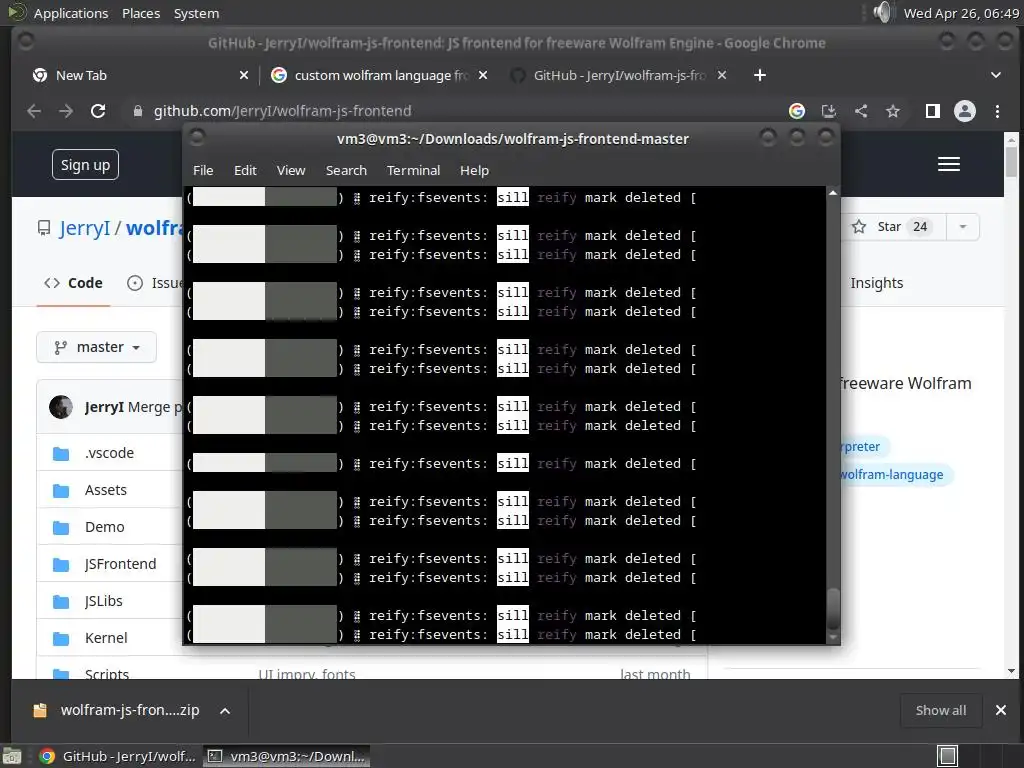Close the New Tab tab

244,75
